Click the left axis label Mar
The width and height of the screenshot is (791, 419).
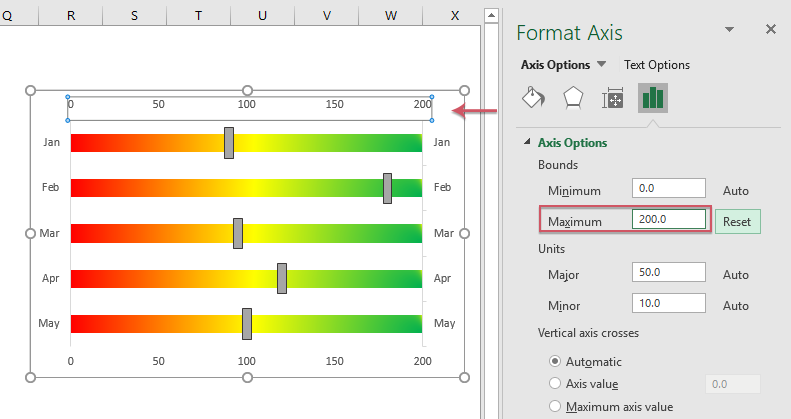(49, 233)
